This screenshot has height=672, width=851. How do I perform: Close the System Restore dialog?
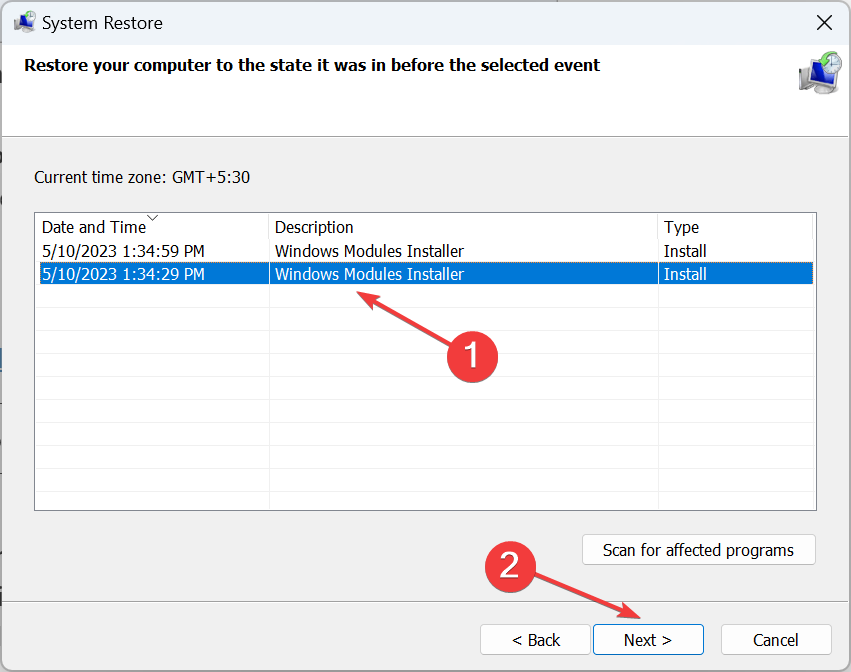coord(824,23)
